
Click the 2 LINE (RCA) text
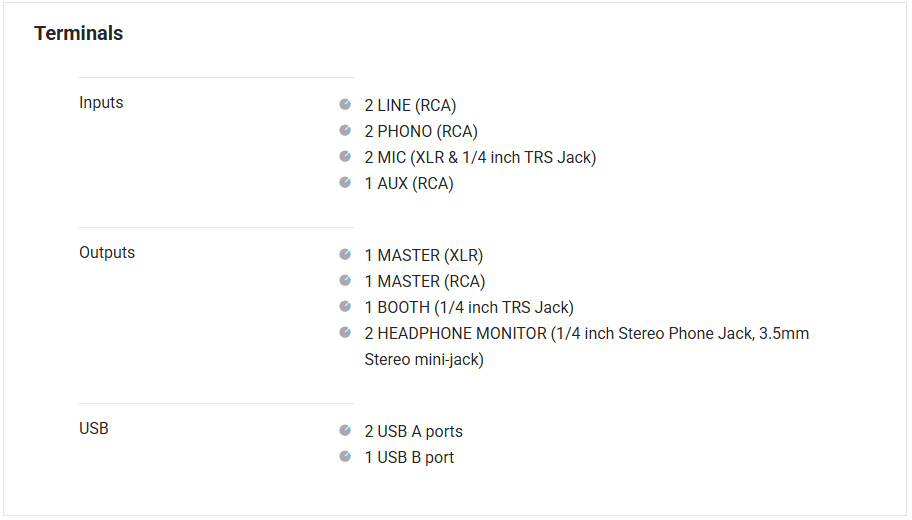coord(410,105)
